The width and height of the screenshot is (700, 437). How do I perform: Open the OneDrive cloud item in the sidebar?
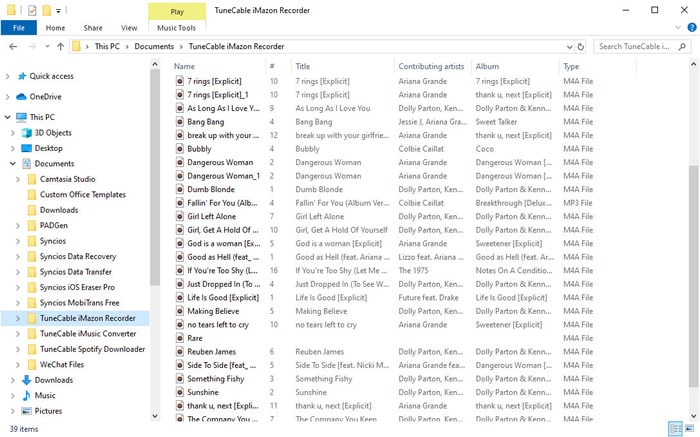click(45, 97)
